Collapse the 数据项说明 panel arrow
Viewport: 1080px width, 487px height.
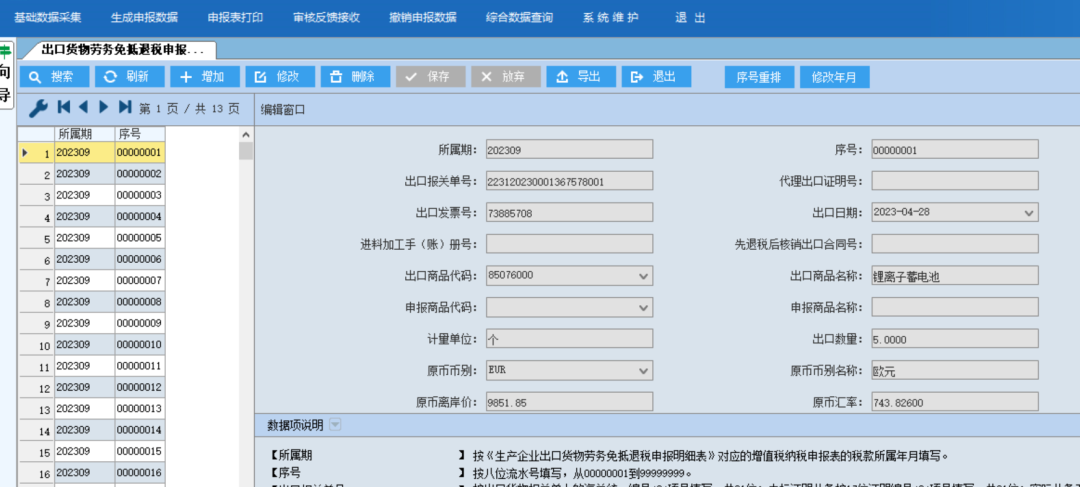335,425
